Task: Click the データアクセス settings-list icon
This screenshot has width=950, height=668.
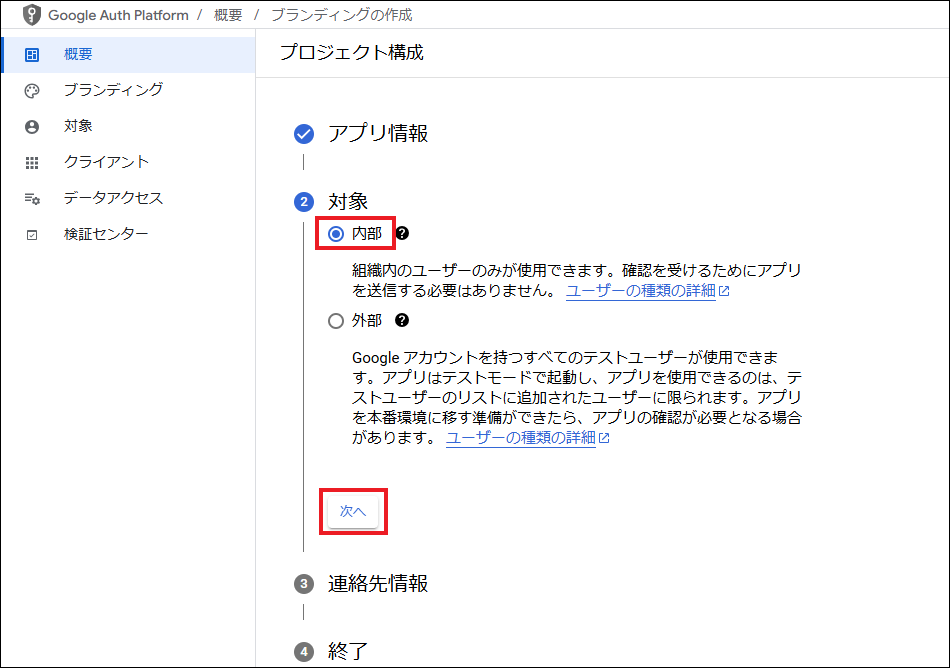Action: (32, 198)
